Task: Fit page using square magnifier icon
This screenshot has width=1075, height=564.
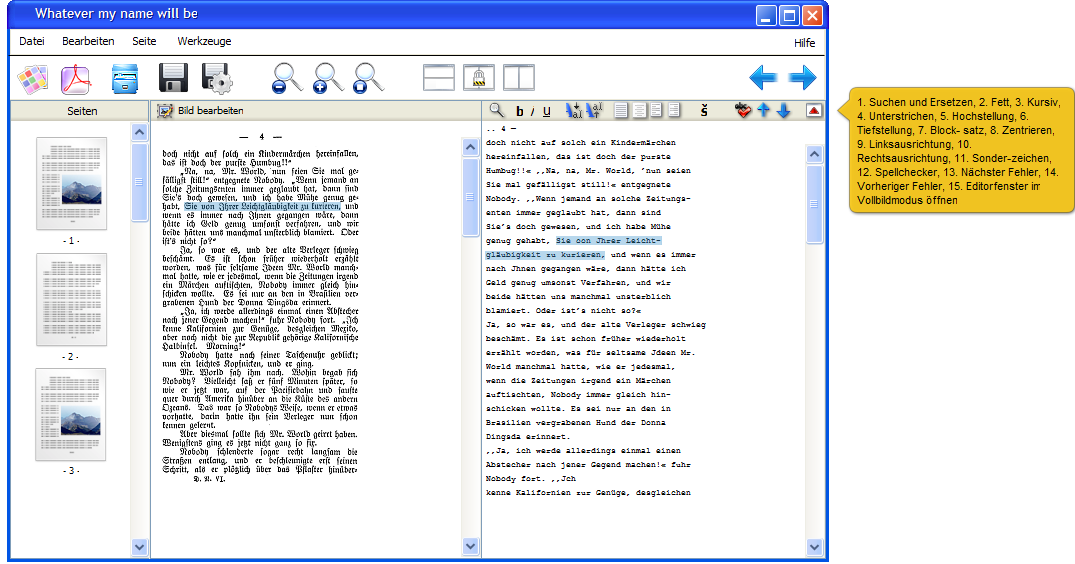Action: click(368, 78)
